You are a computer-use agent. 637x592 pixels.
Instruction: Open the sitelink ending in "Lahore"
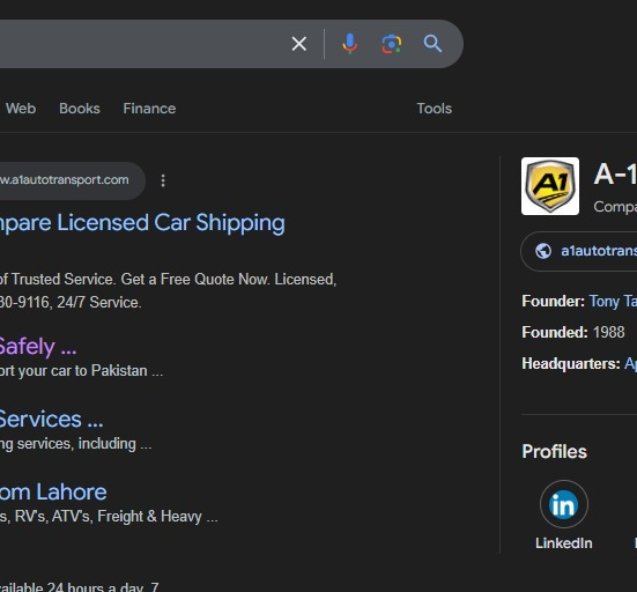point(53,492)
